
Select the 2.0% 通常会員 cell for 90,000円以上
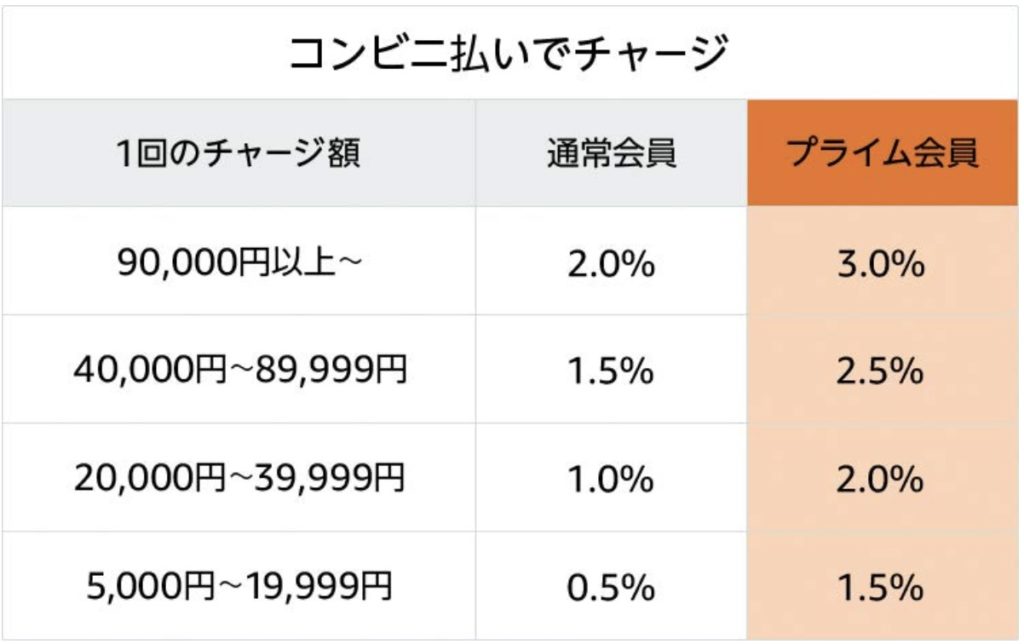pyautogui.click(x=611, y=264)
